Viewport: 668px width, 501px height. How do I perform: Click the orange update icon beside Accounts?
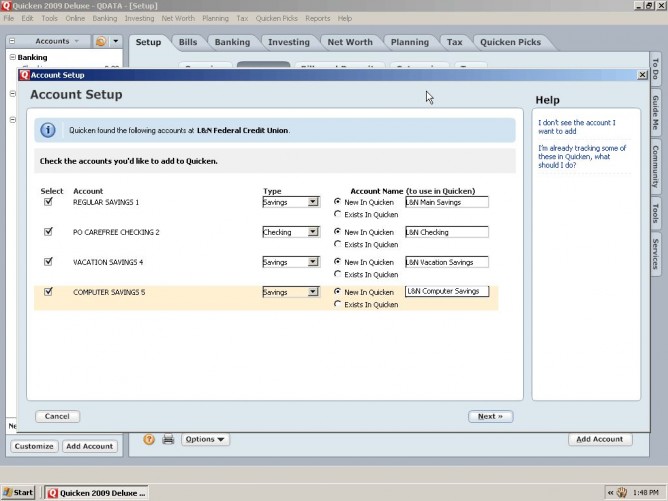101,42
